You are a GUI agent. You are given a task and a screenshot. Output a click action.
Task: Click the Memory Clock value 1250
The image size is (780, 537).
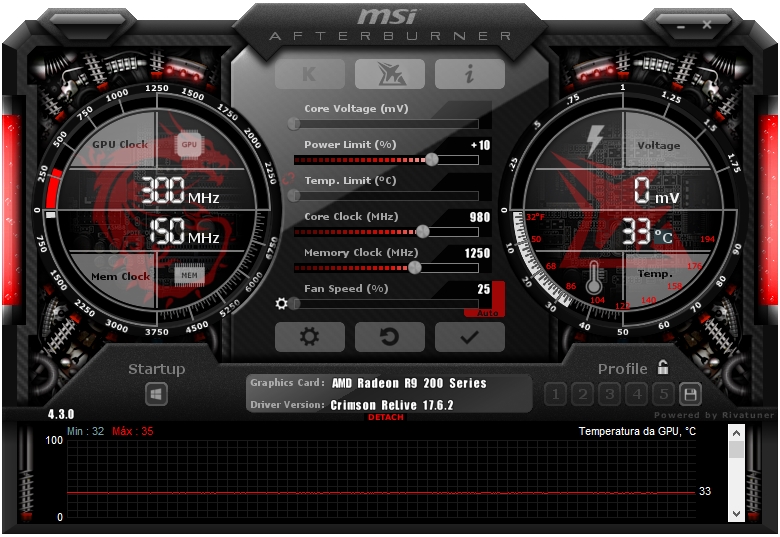coord(478,253)
